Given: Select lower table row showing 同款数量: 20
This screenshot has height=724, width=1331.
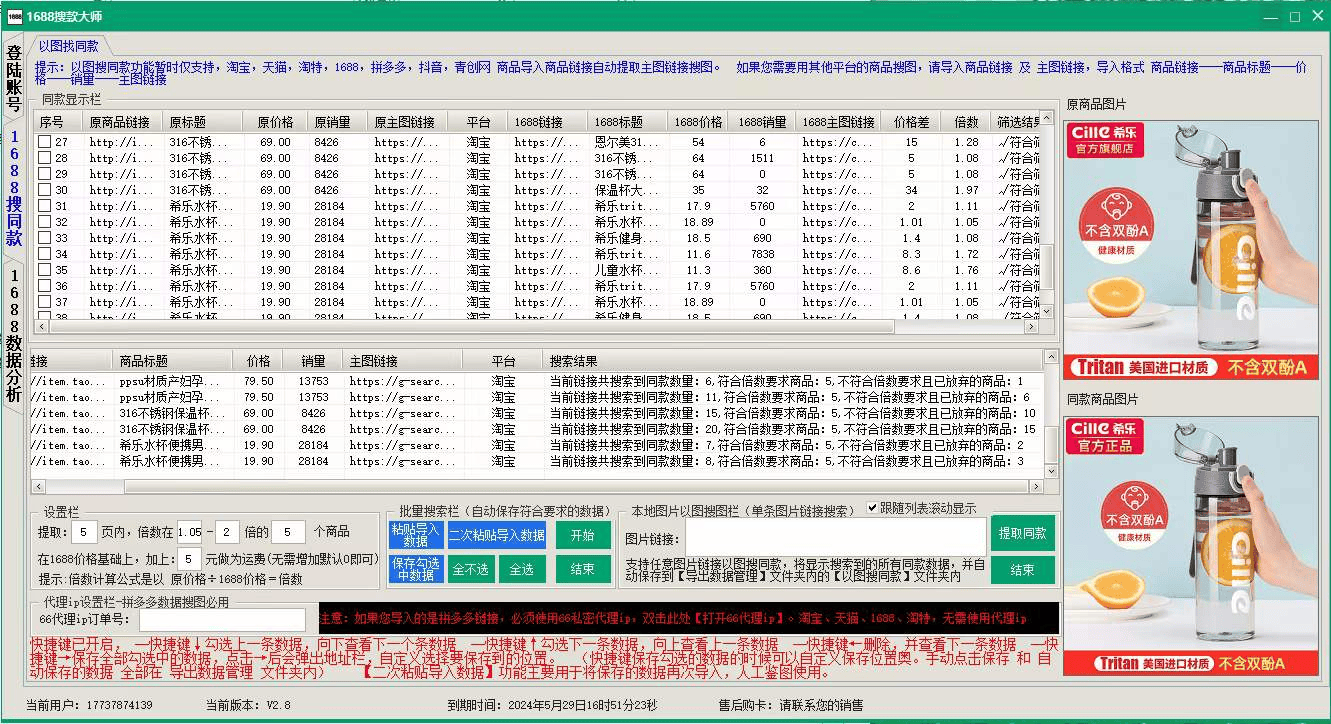Looking at the screenshot, I should pos(536,429).
